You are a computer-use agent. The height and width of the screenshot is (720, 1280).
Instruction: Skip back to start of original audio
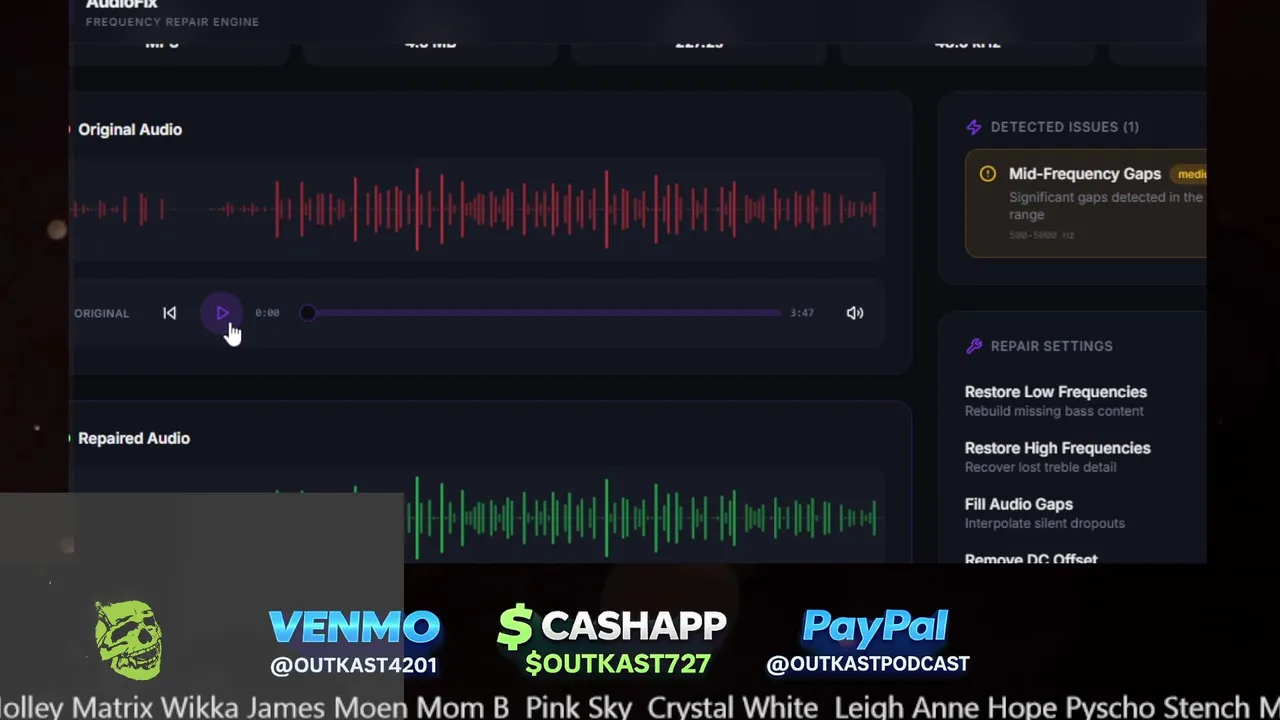tap(170, 313)
